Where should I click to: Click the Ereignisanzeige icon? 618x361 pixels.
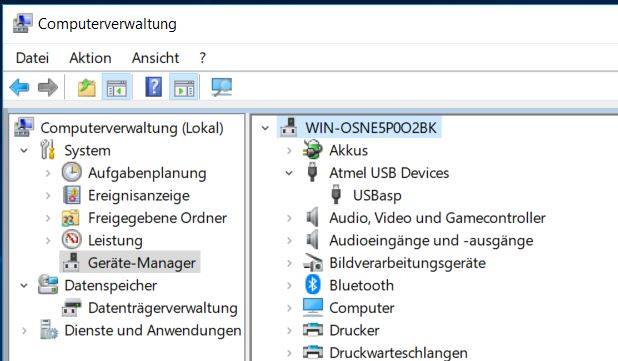72,195
